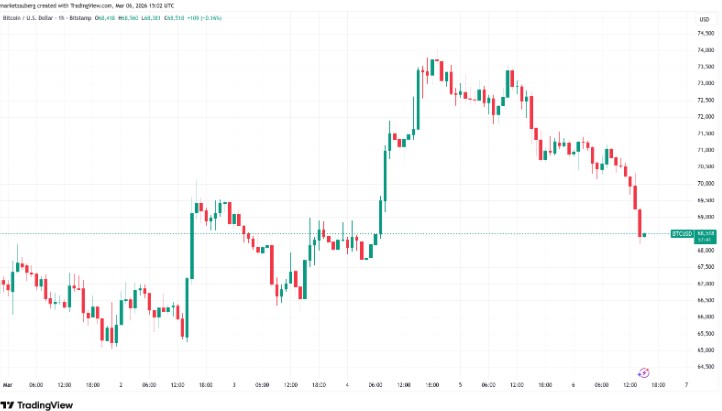Select the date 5 marker on time axis
The image size is (722, 411).
click(x=460, y=385)
